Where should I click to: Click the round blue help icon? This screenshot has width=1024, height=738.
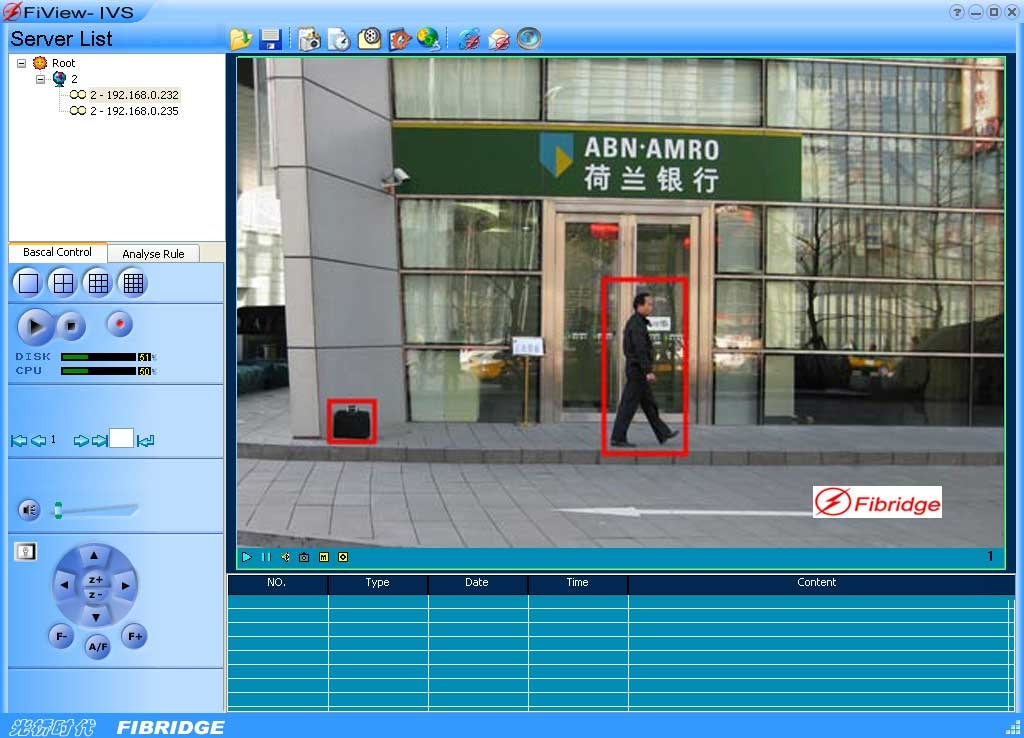pyautogui.click(x=529, y=39)
